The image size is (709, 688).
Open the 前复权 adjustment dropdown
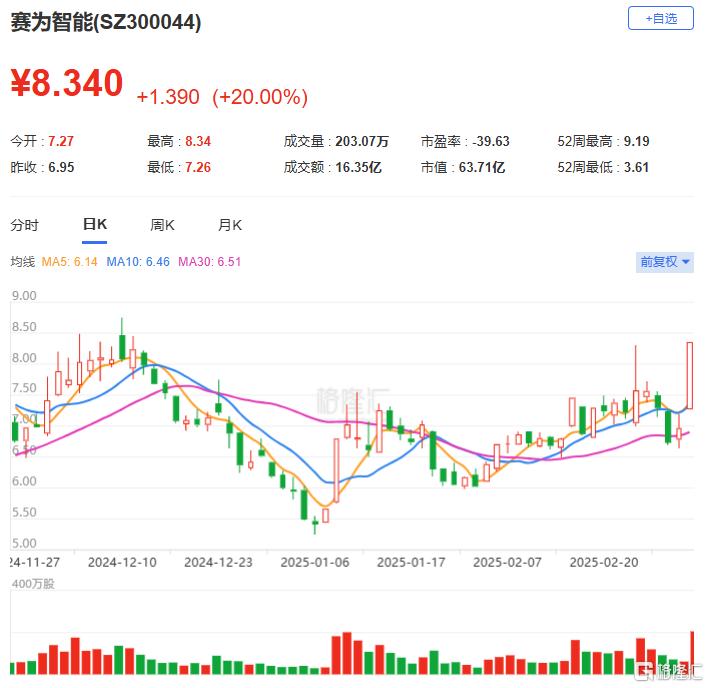point(664,262)
